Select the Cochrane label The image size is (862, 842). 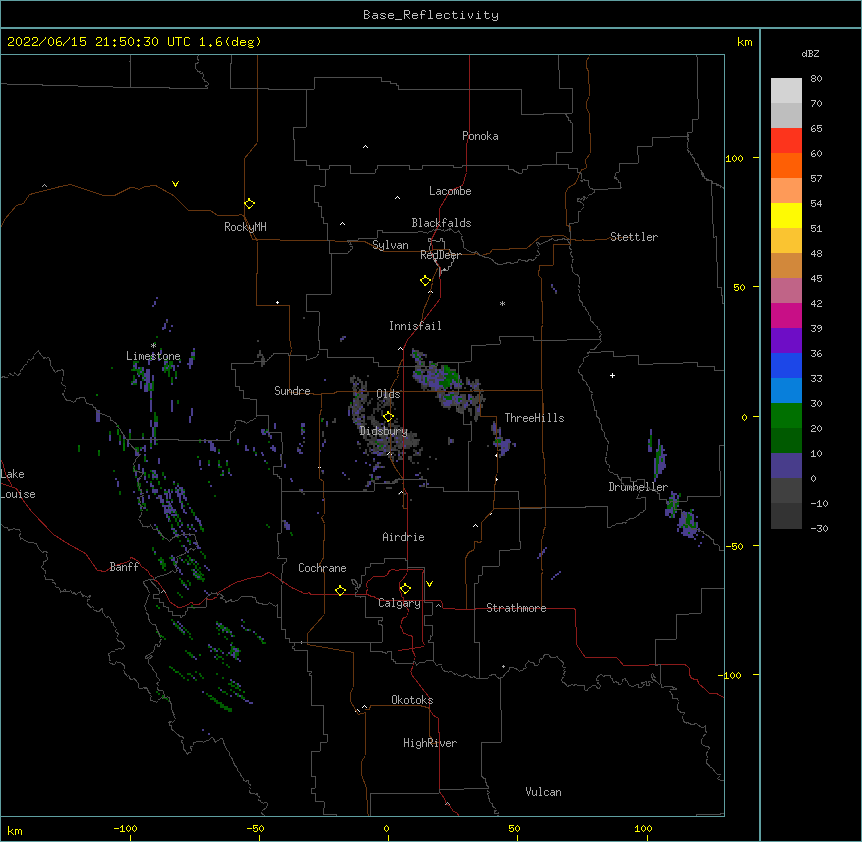pyautogui.click(x=322, y=568)
